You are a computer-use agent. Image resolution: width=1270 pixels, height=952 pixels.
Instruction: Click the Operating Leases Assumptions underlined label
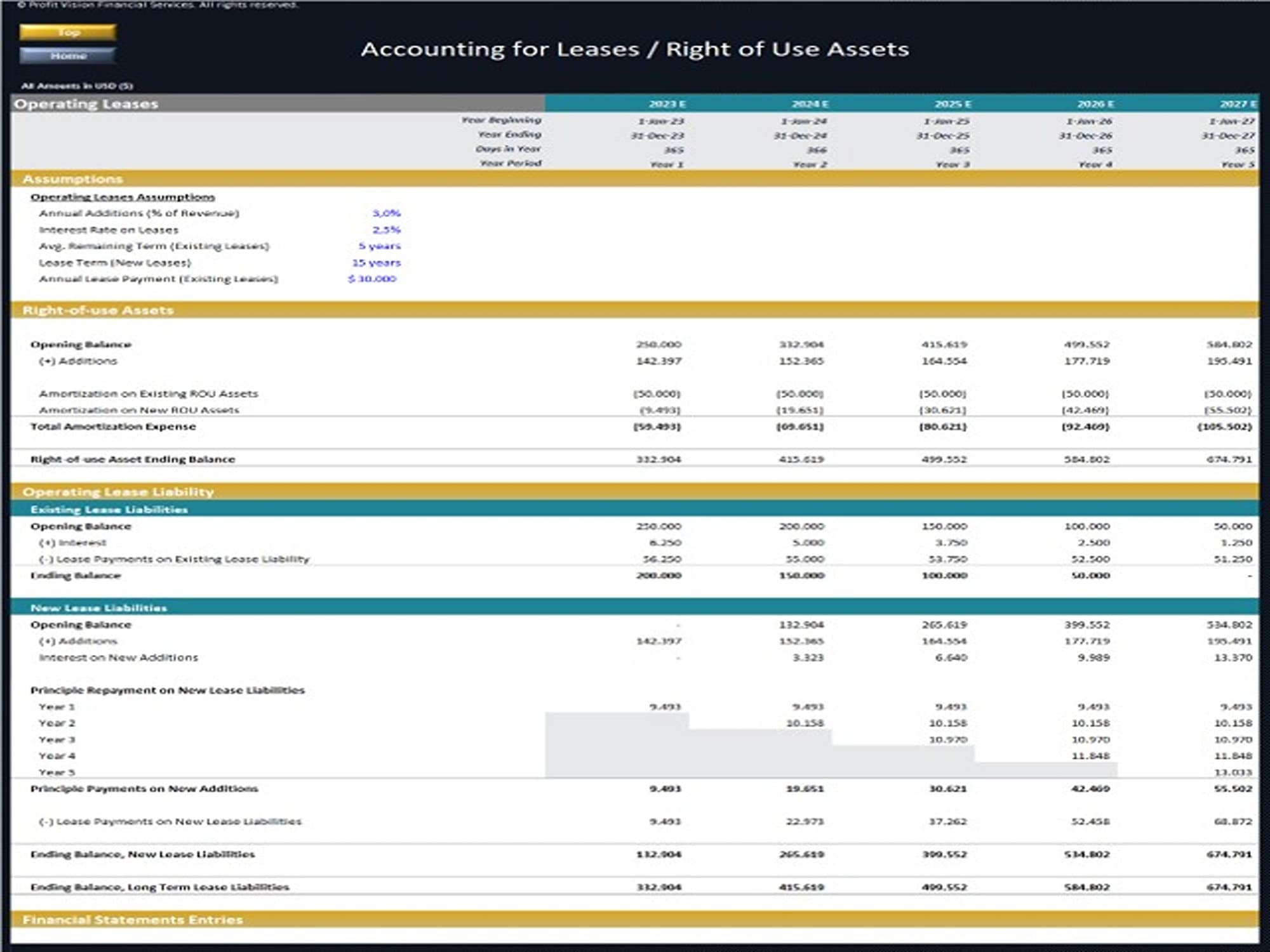point(123,197)
